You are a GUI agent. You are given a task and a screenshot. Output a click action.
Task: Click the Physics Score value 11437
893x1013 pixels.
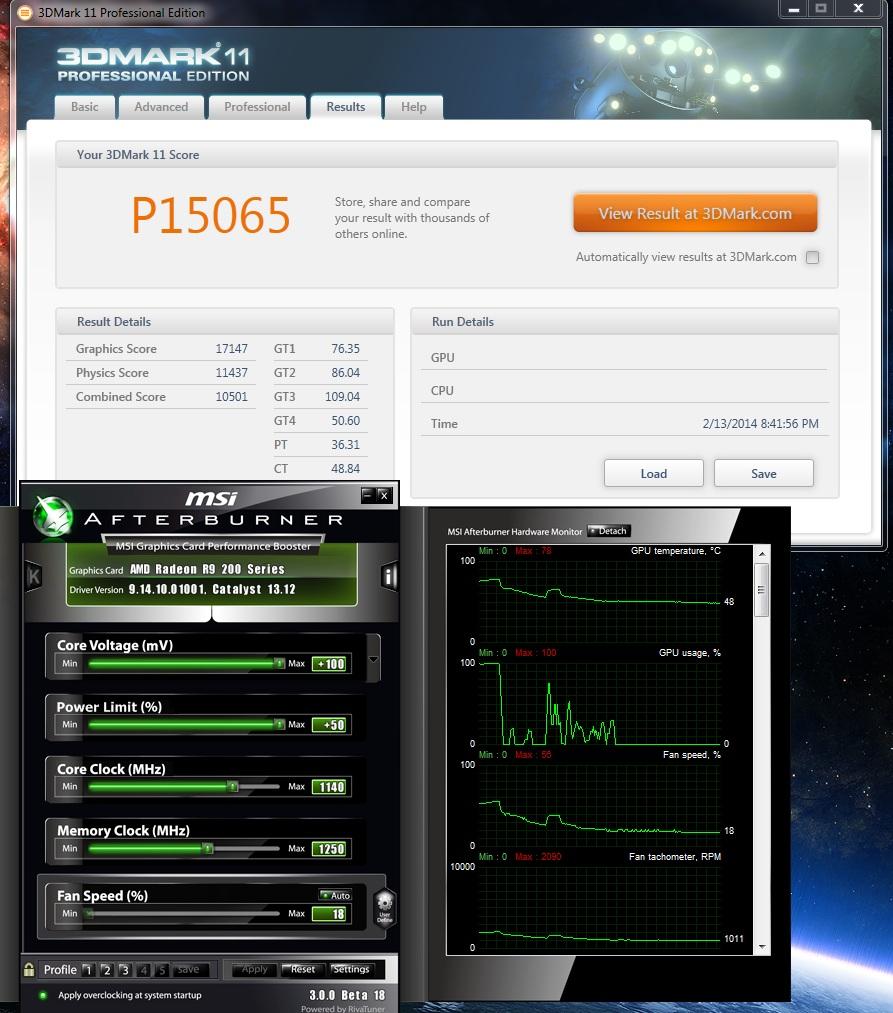[231, 373]
